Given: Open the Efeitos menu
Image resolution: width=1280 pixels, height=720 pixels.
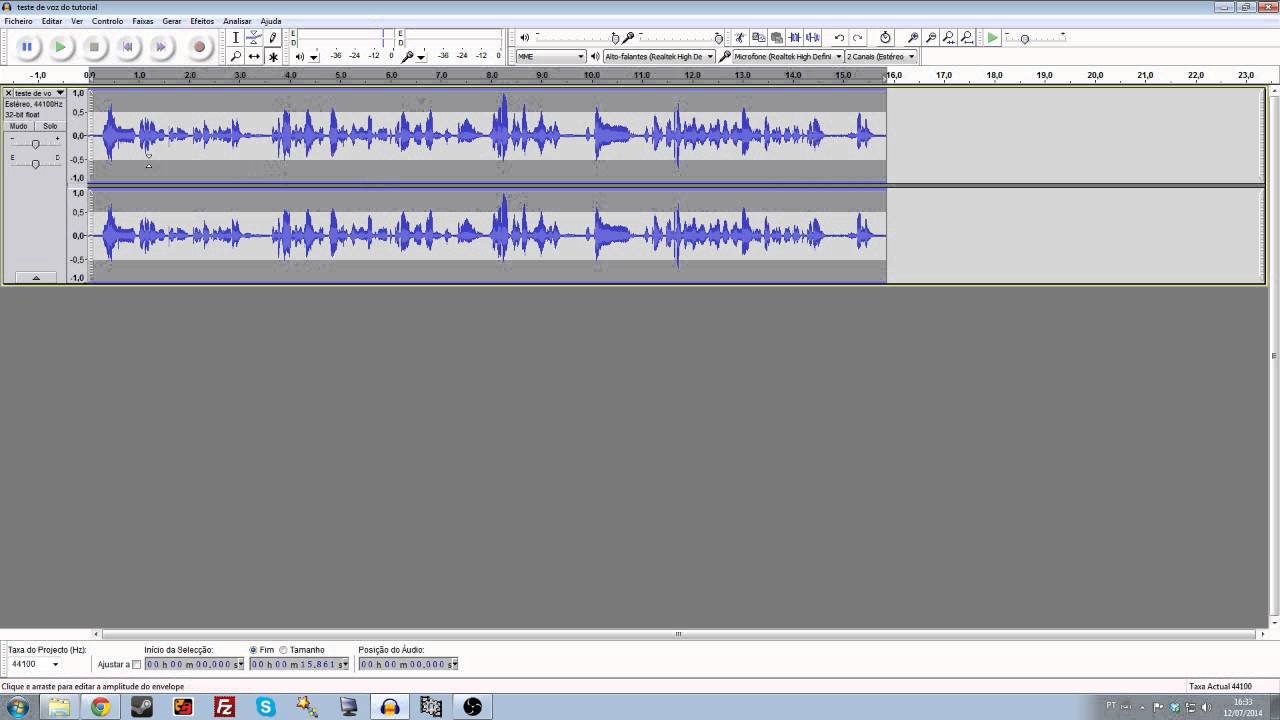Looking at the screenshot, I should click(x=202, y=21).
